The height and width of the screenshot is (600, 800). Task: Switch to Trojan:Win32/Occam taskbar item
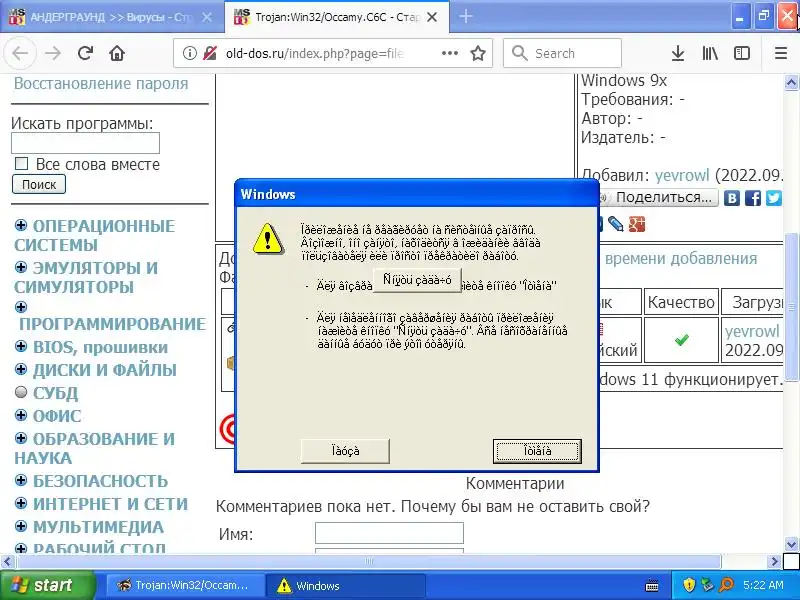185,586
